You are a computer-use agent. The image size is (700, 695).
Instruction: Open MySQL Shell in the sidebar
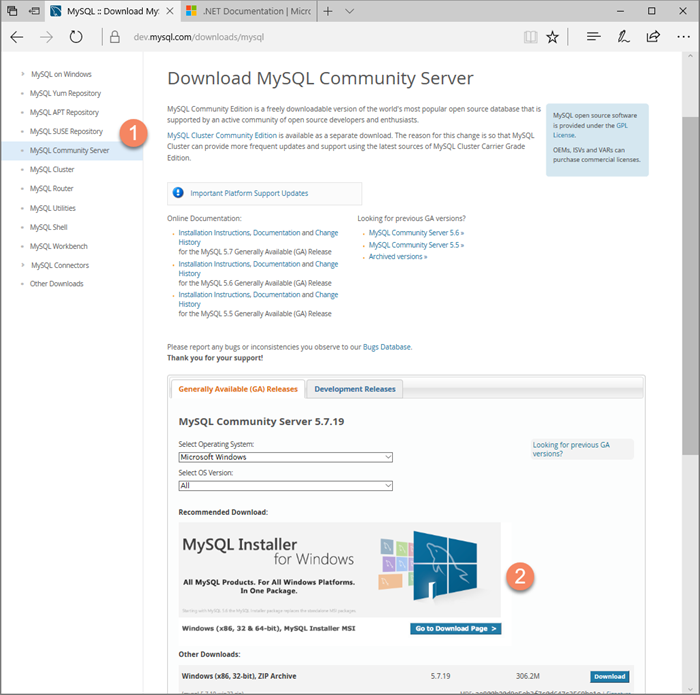[48, 227]
